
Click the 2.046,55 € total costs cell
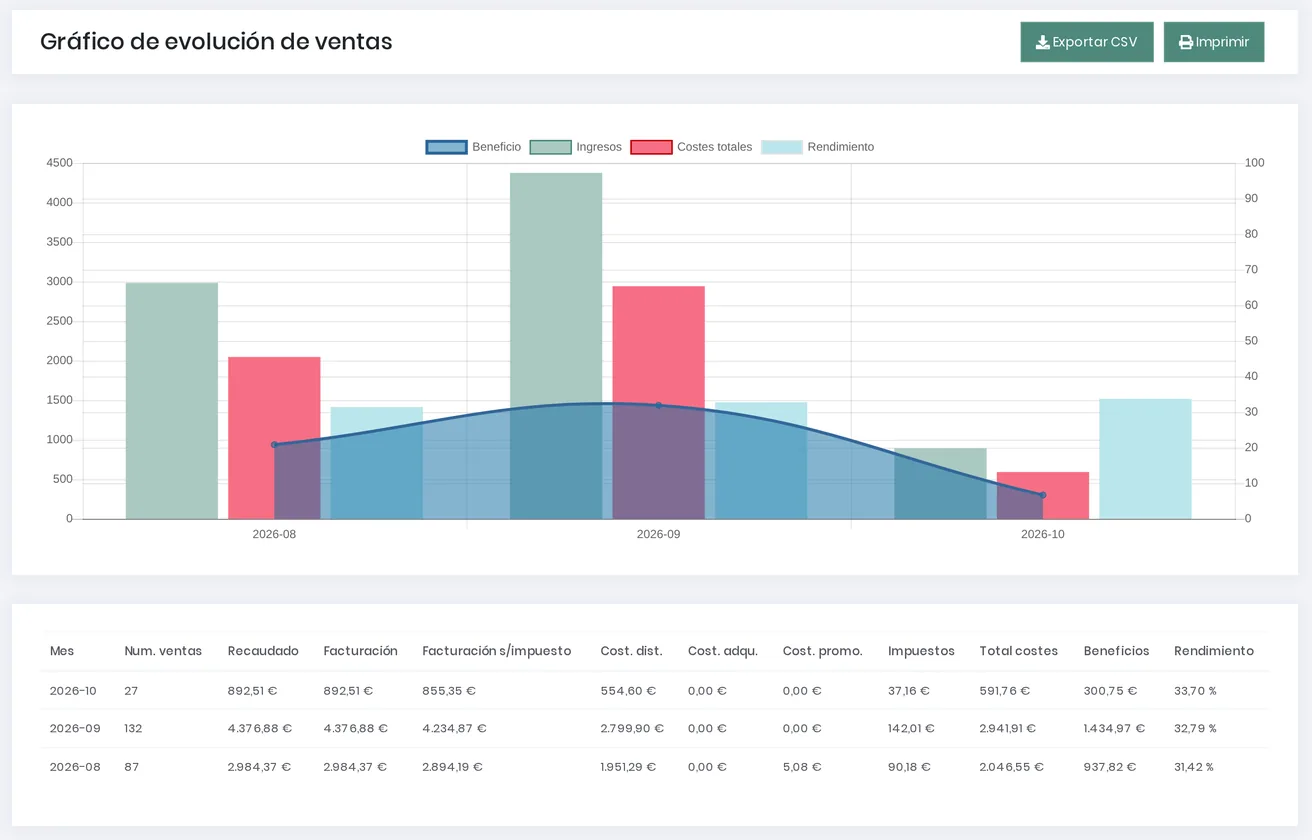pyautogui.click(x=1012, y=767)
